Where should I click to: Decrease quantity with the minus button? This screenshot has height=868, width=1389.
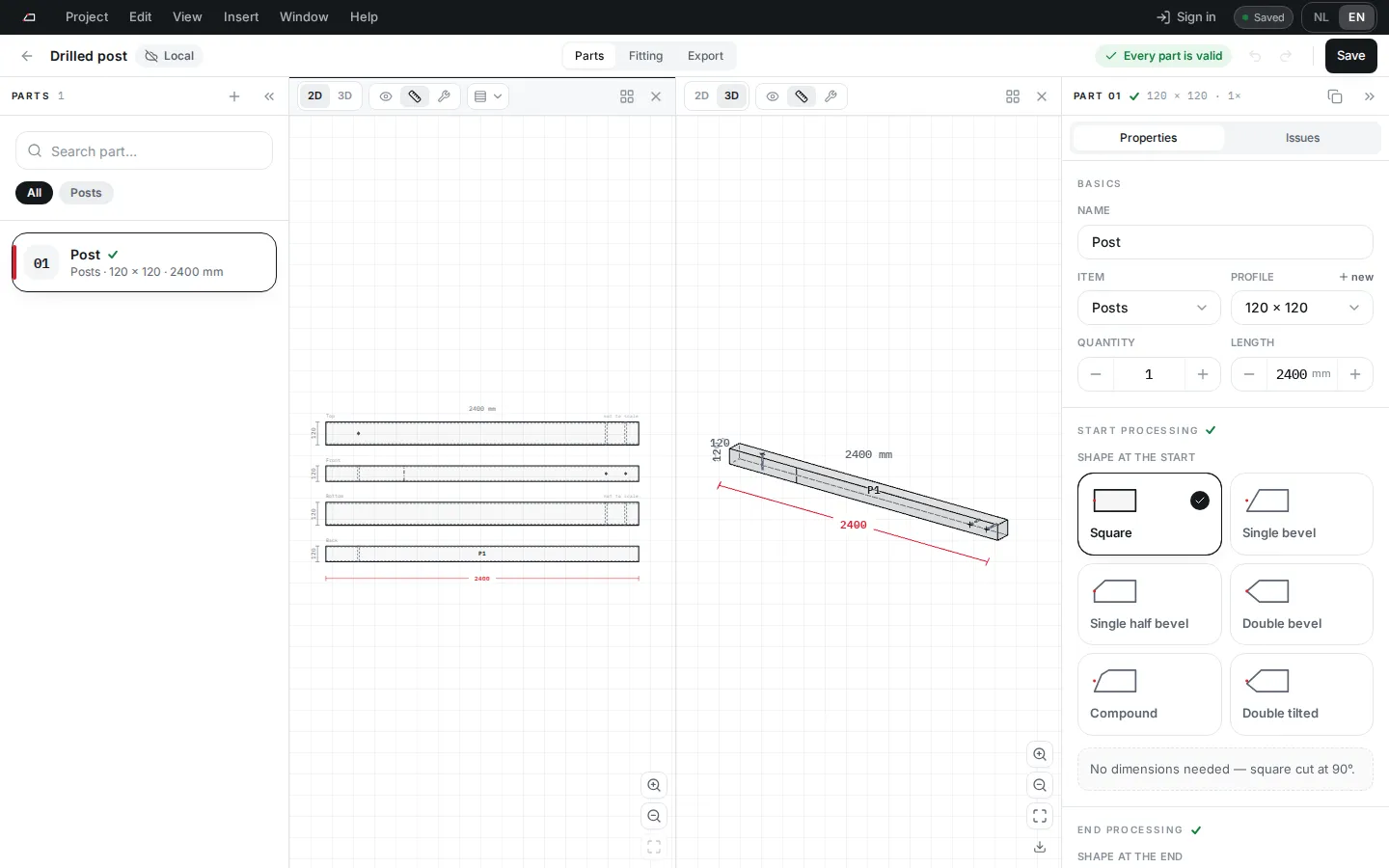tap(1096, 374)
